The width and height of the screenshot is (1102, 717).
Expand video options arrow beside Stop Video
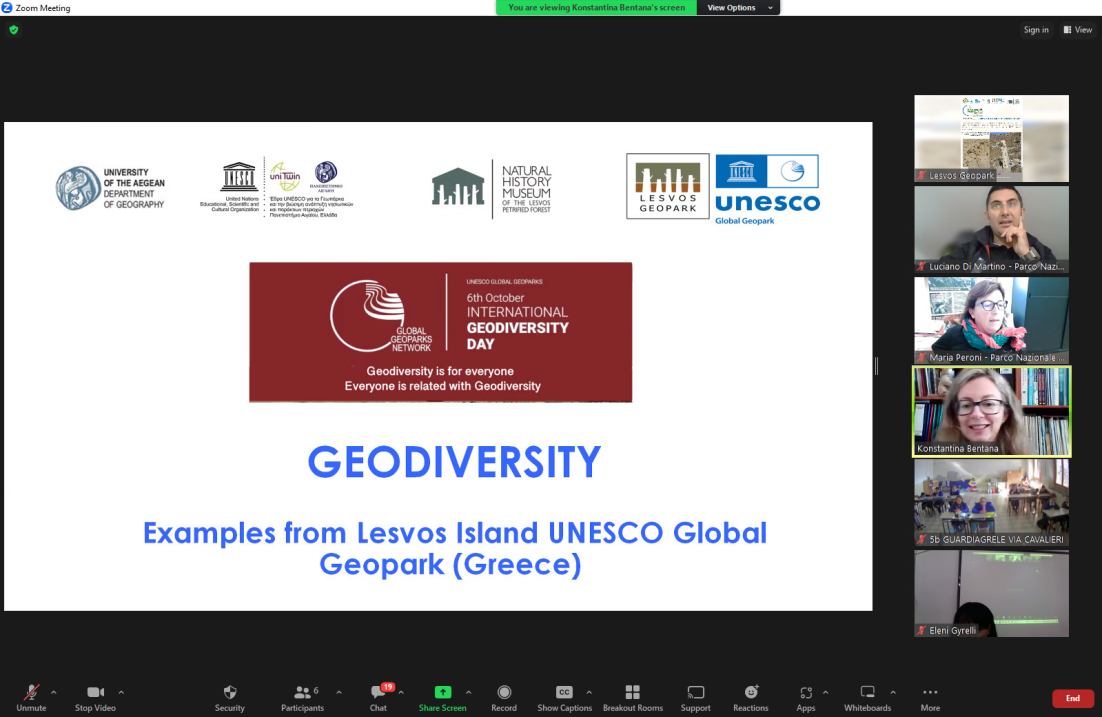point(121,692)
